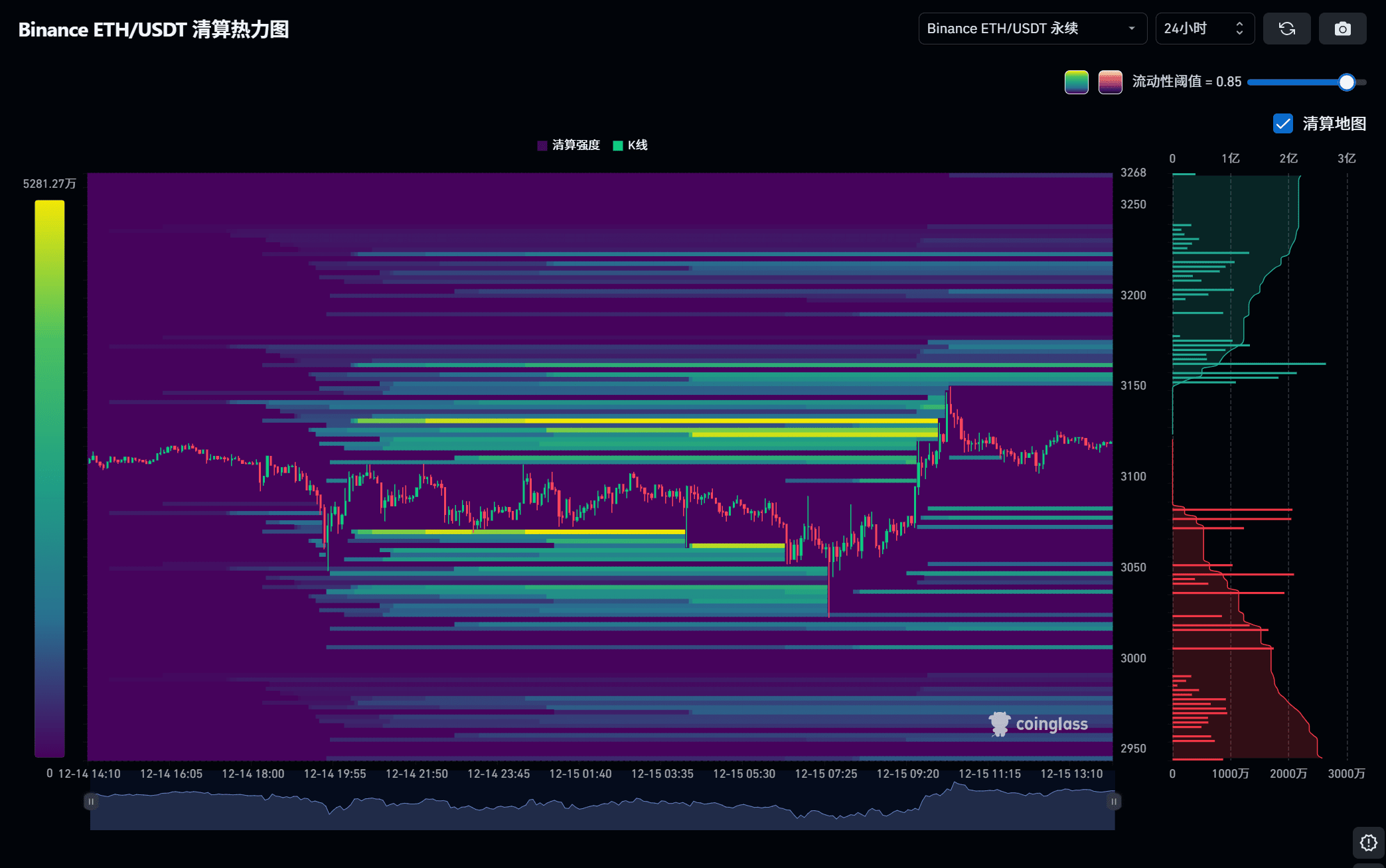The width and height of the screenshot is (1386, 868).
Task: Click the refresh data icon
Action: click(x=1286, y=29)
